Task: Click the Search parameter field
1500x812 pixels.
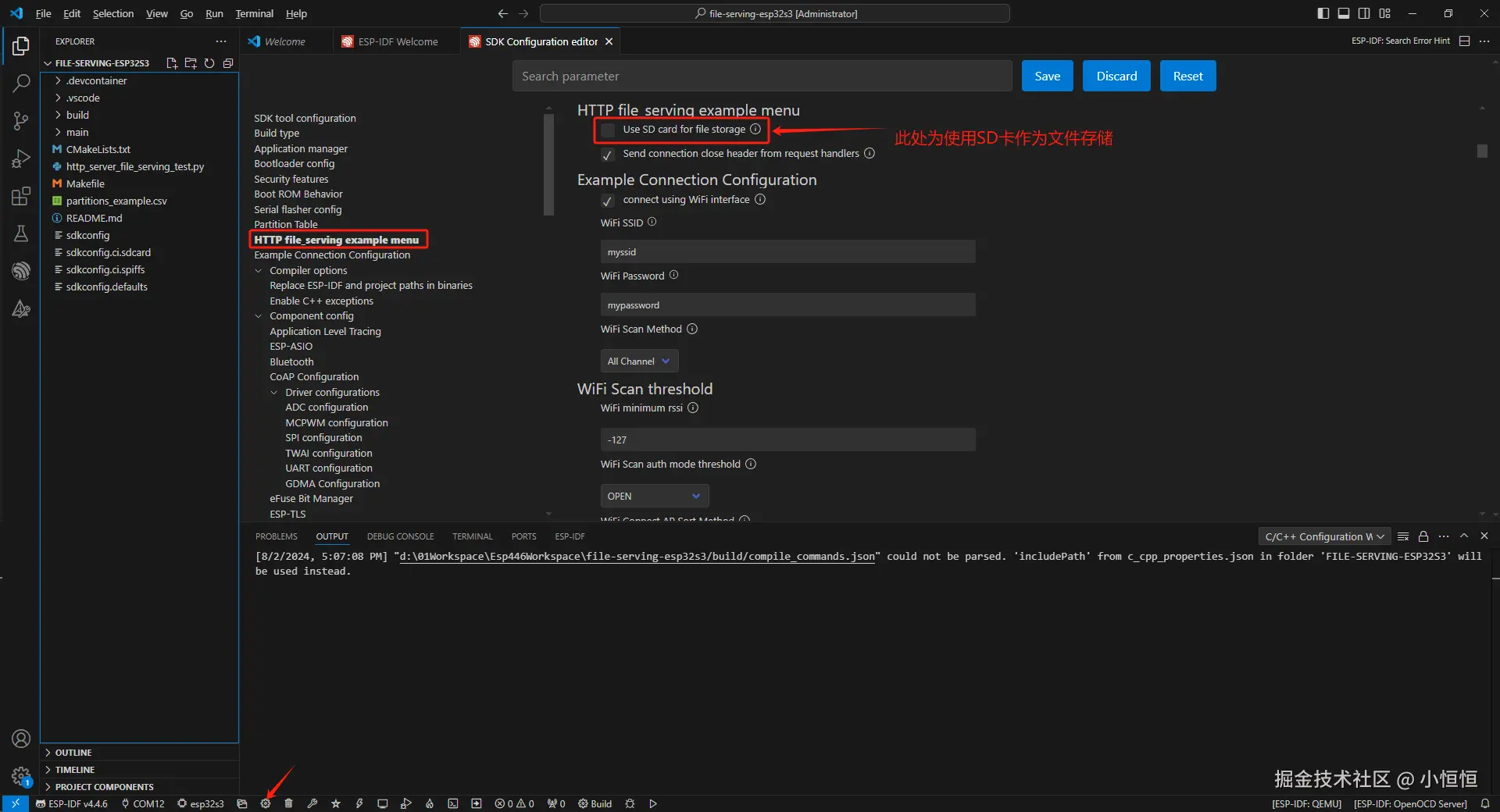Action: pyautogui.click(x=762, y=76)
